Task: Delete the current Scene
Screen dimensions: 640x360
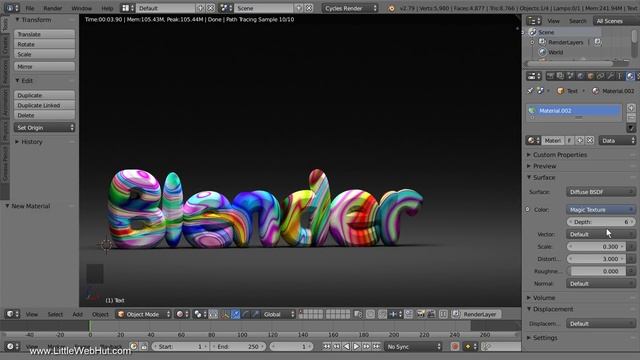Action: tap(309, 8)
